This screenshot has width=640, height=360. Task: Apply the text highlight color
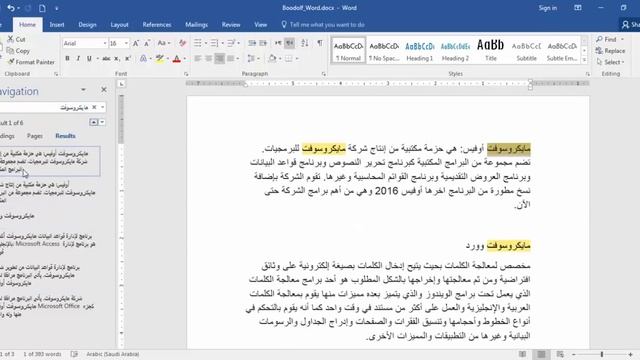160,59
